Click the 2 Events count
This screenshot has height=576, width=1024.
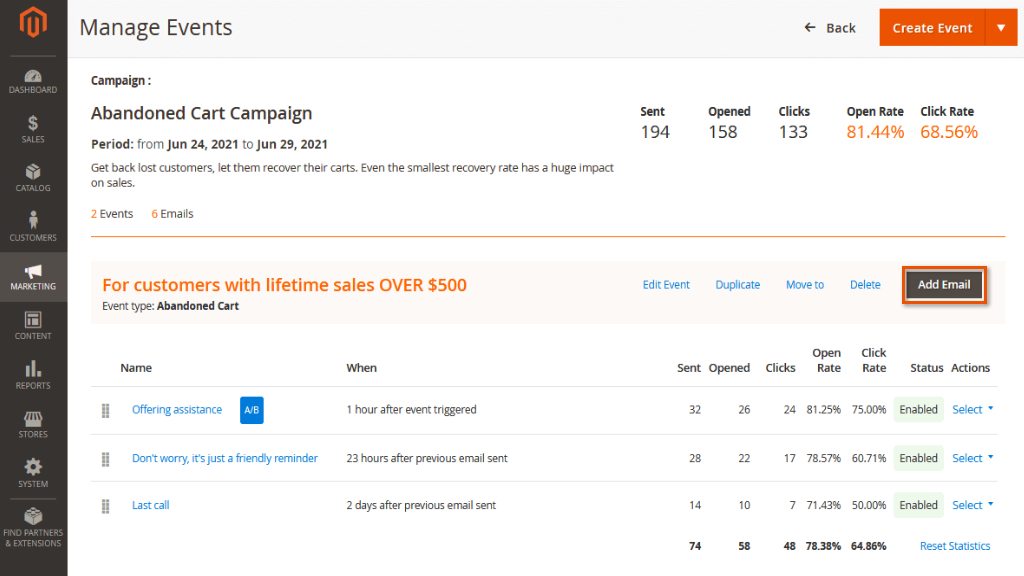[112, 214]
